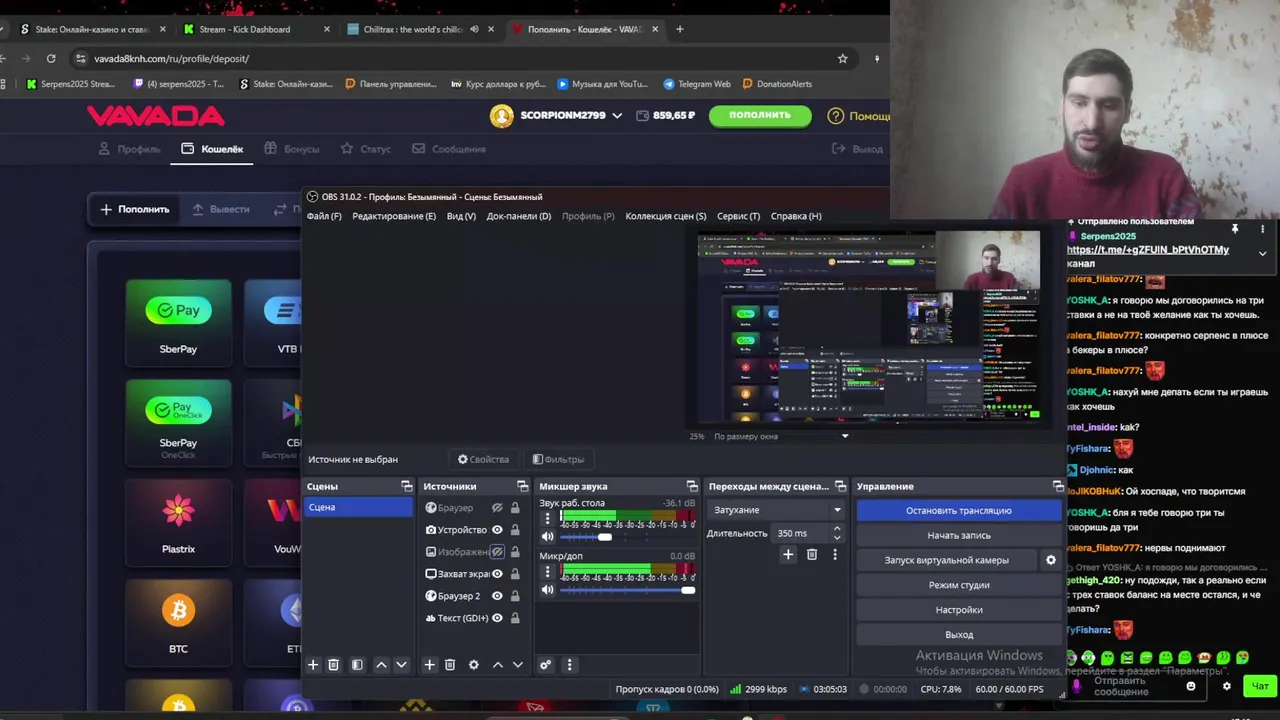
Task: Move scene down in Scenes panel
Action: [401, 665]
